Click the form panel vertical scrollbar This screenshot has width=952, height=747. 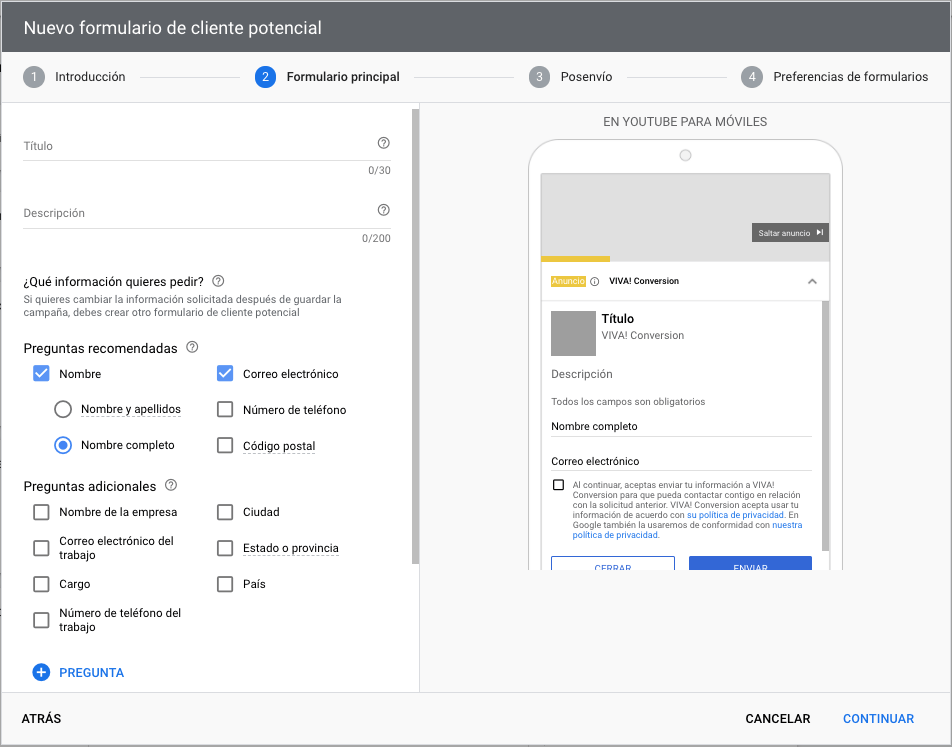[415, 336]
